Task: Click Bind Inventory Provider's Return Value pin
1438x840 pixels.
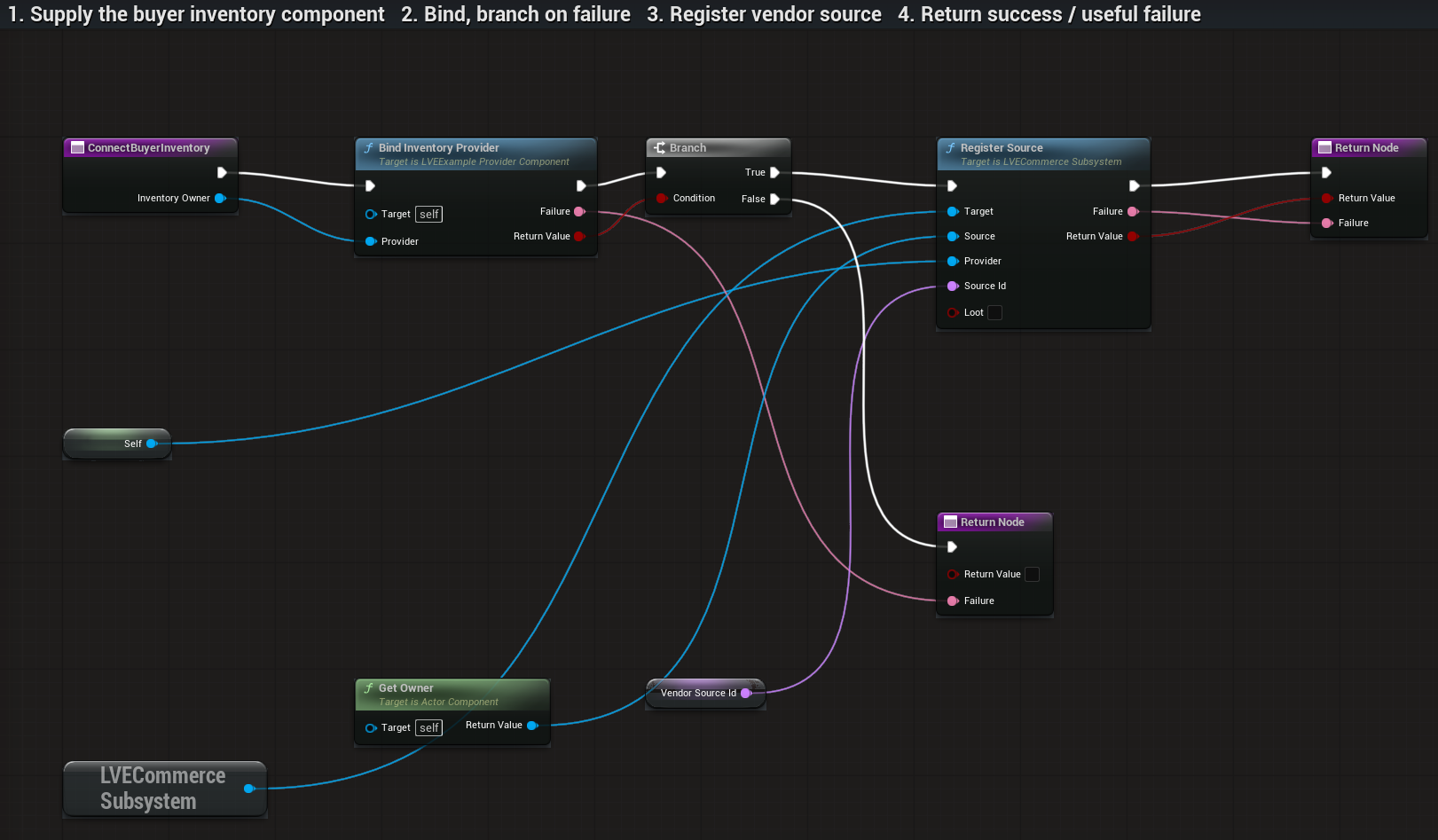Action: [x=579, y=237]
